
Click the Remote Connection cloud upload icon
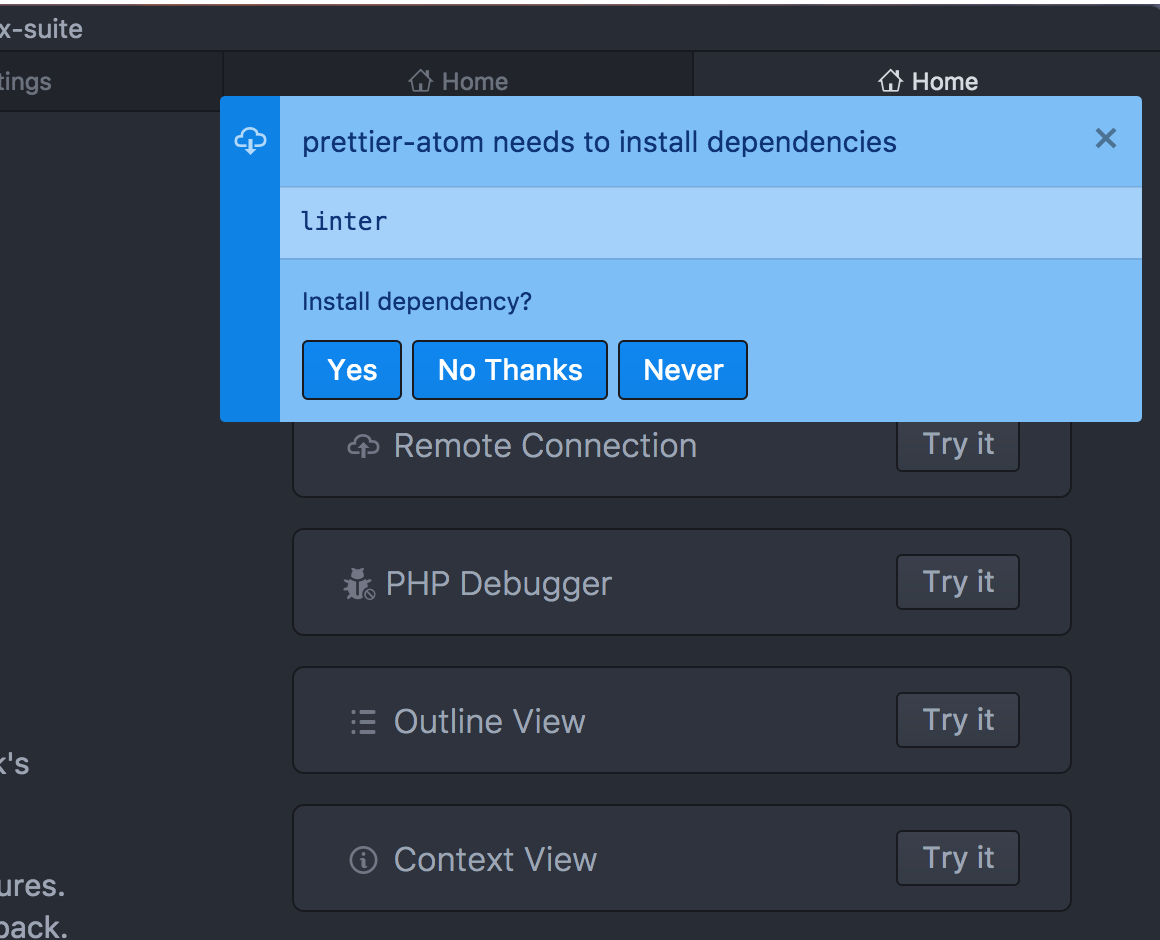(x=363, y=446)
